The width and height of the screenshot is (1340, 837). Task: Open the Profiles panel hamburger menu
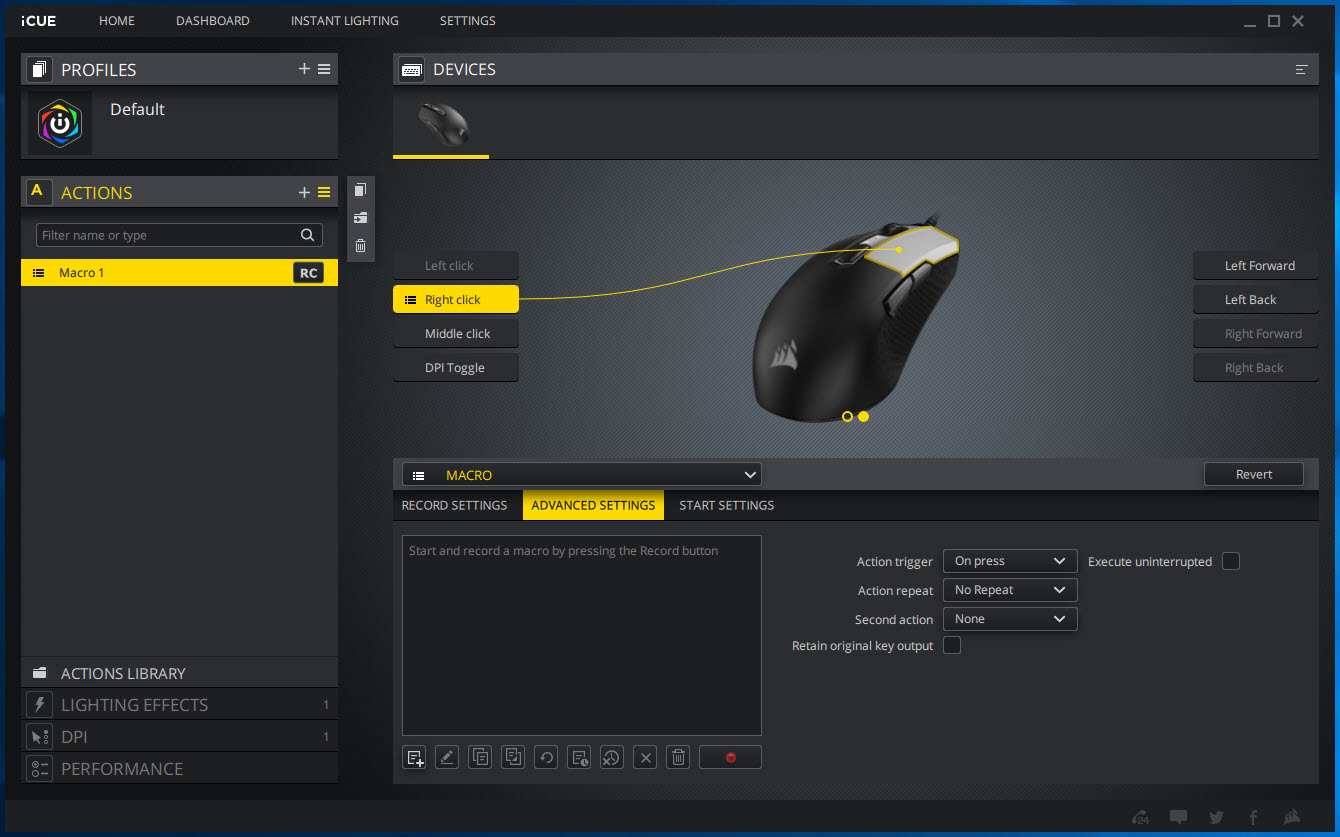click(324, 69)
